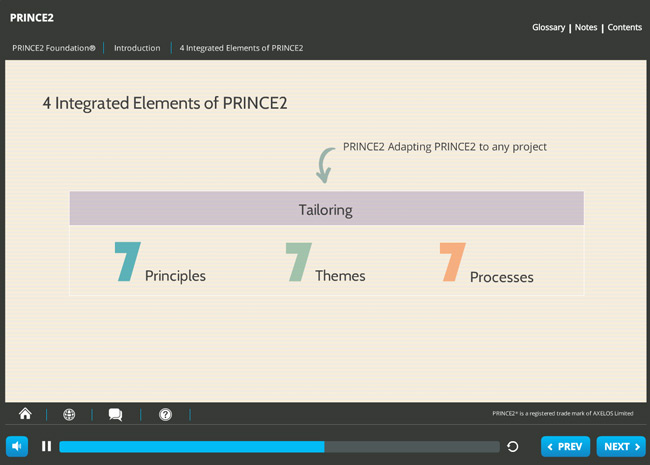
Task: Click the Tailoring banner
Action: click(327, 208)
